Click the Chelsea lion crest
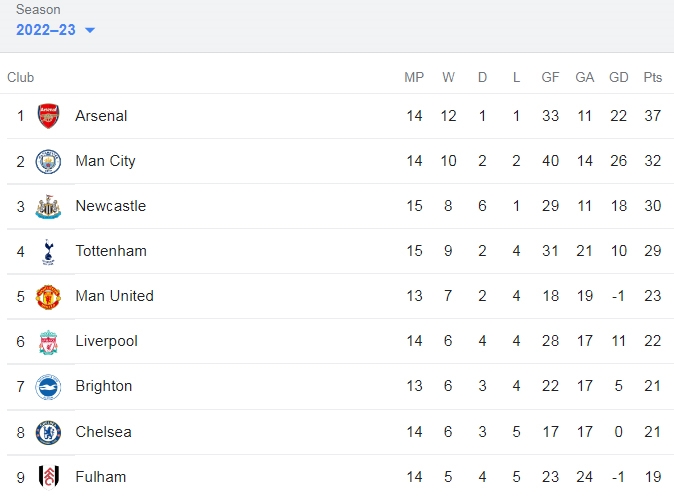The height and width of the screenshot is (496, 674). [48, 432]
